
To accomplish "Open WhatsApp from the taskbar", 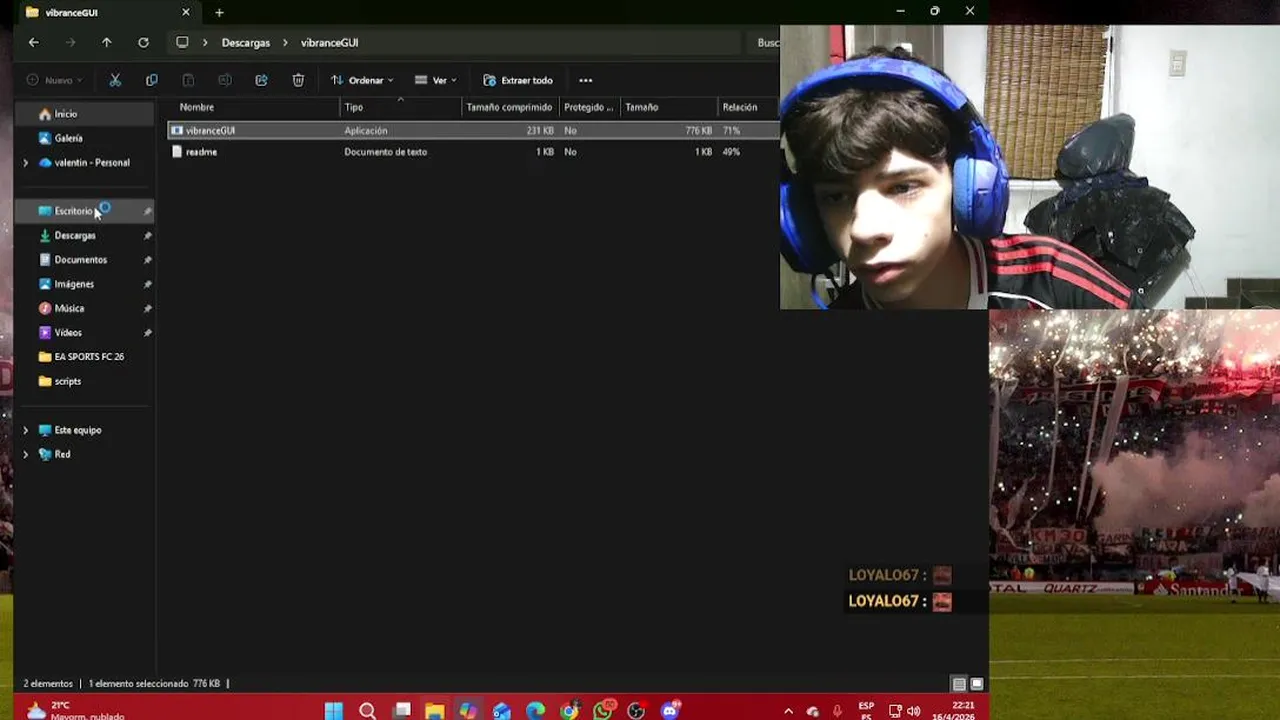I will point(603,711).
